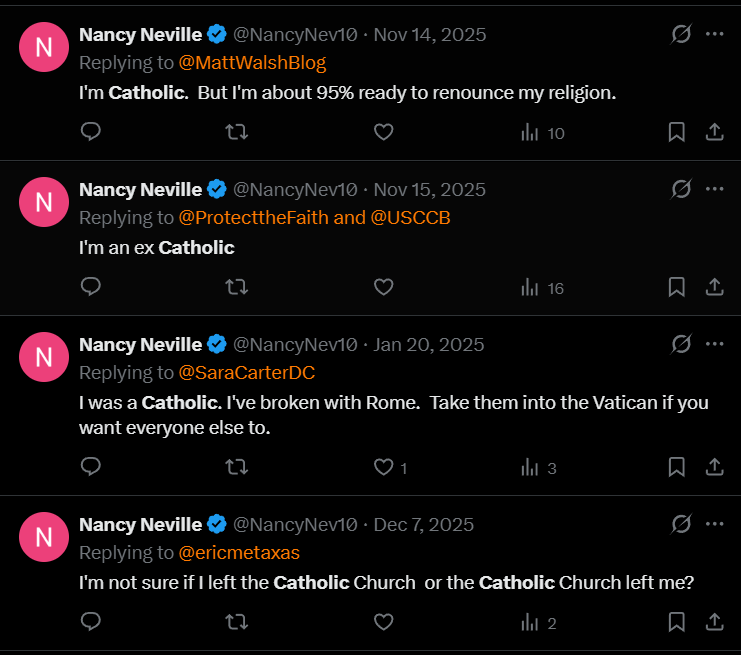The height and width of the screenshot is (655, 741).
Task: Visit the @ericmetaxas profile link
Action: pos(239,553)
